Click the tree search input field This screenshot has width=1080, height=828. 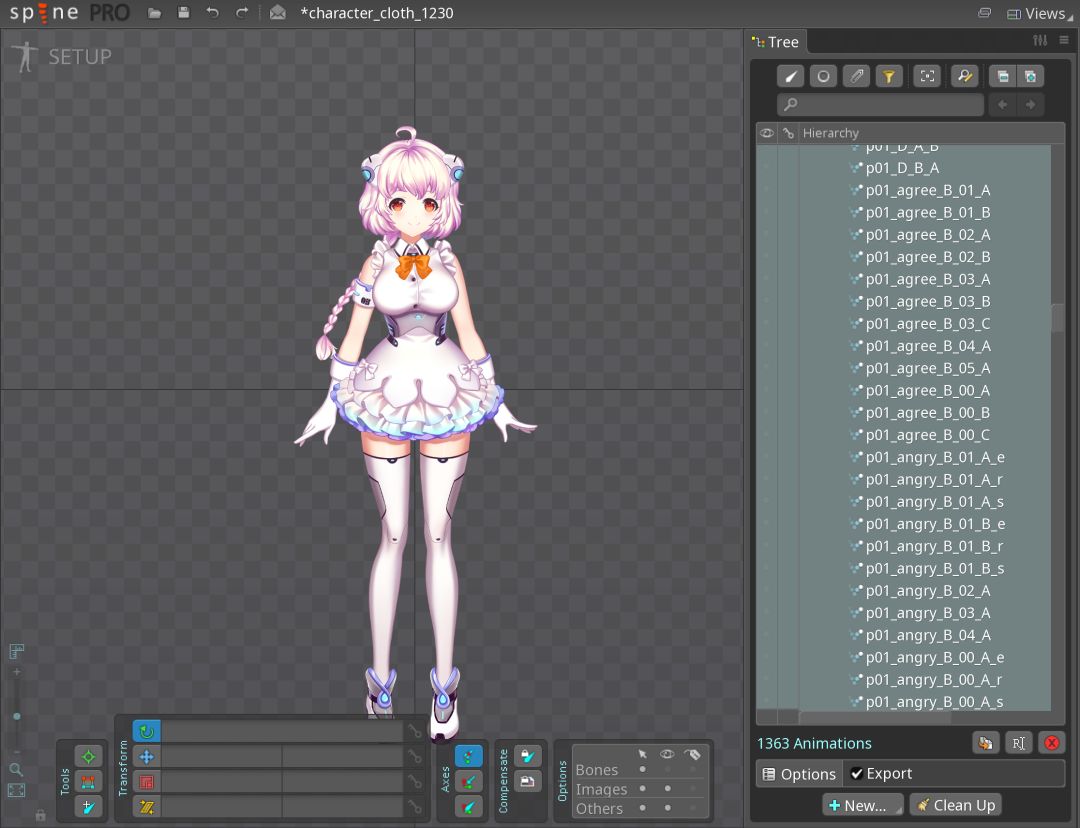pyautogui.click(x=880, y=105)
